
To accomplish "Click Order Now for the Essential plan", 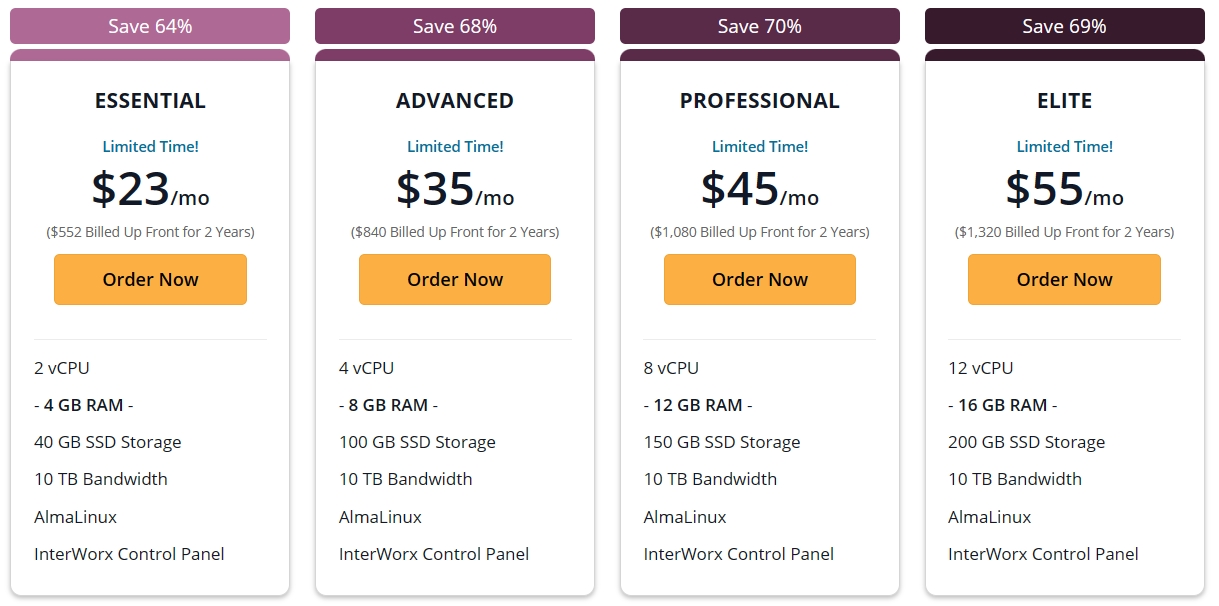I will pos(150,280).
